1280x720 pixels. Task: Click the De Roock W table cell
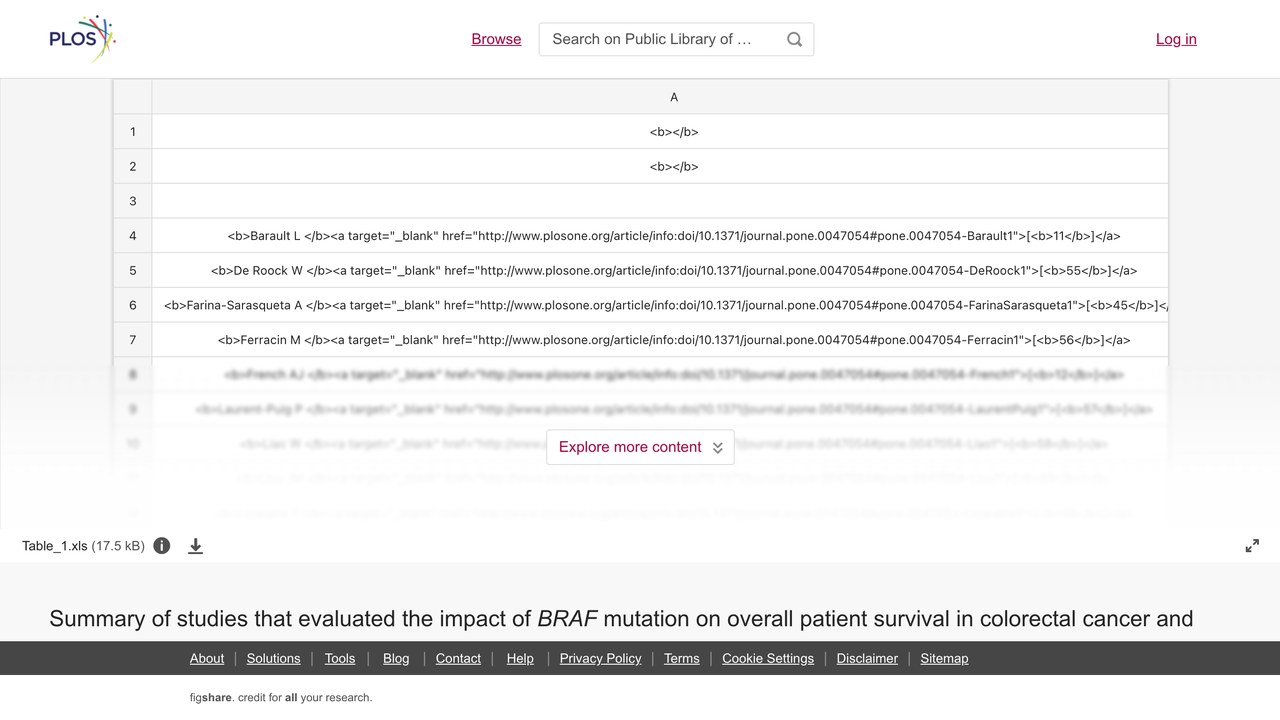tap(660, 270)
